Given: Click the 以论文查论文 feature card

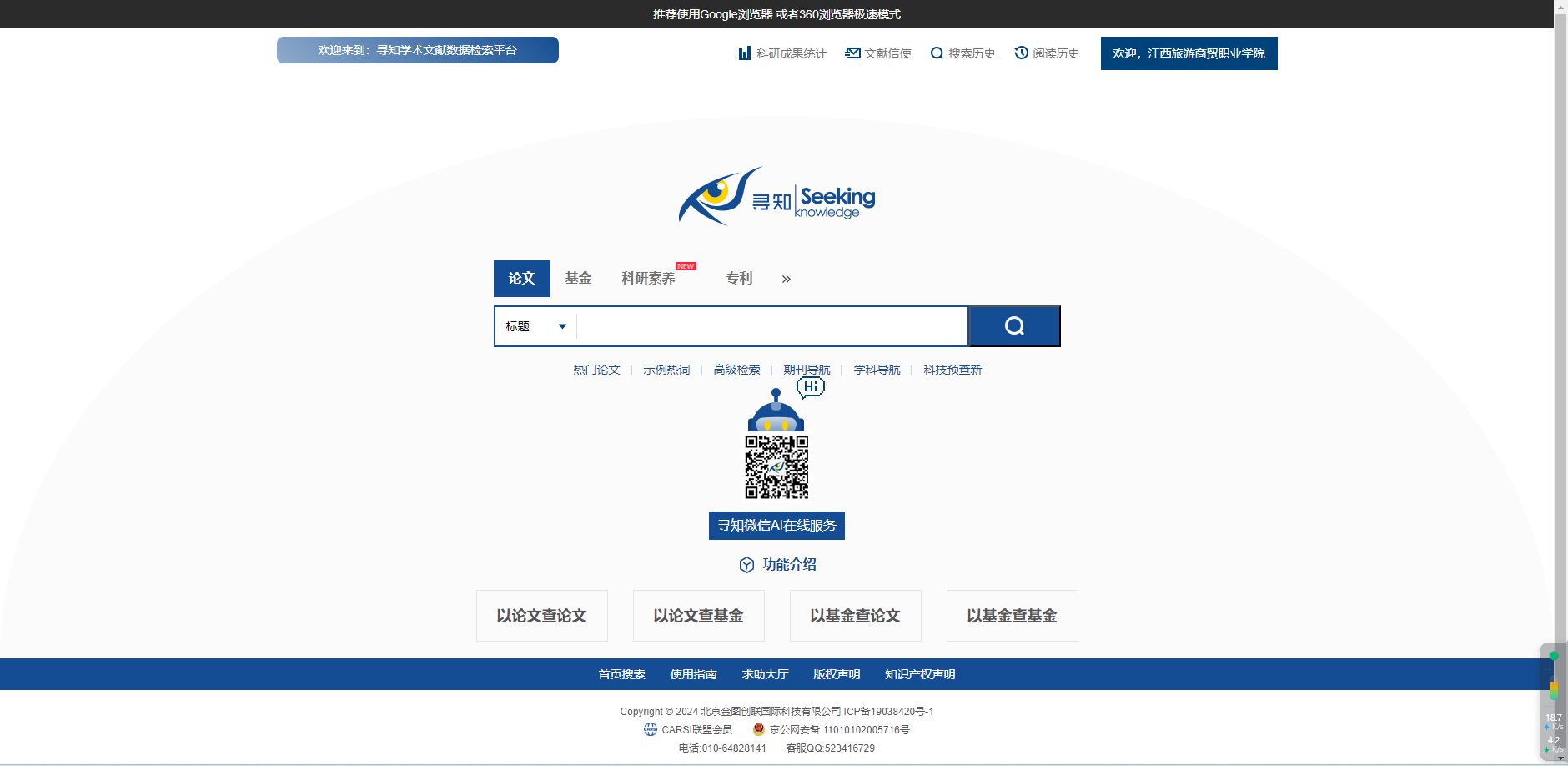Looking at the screenshot, I should 542,616.
